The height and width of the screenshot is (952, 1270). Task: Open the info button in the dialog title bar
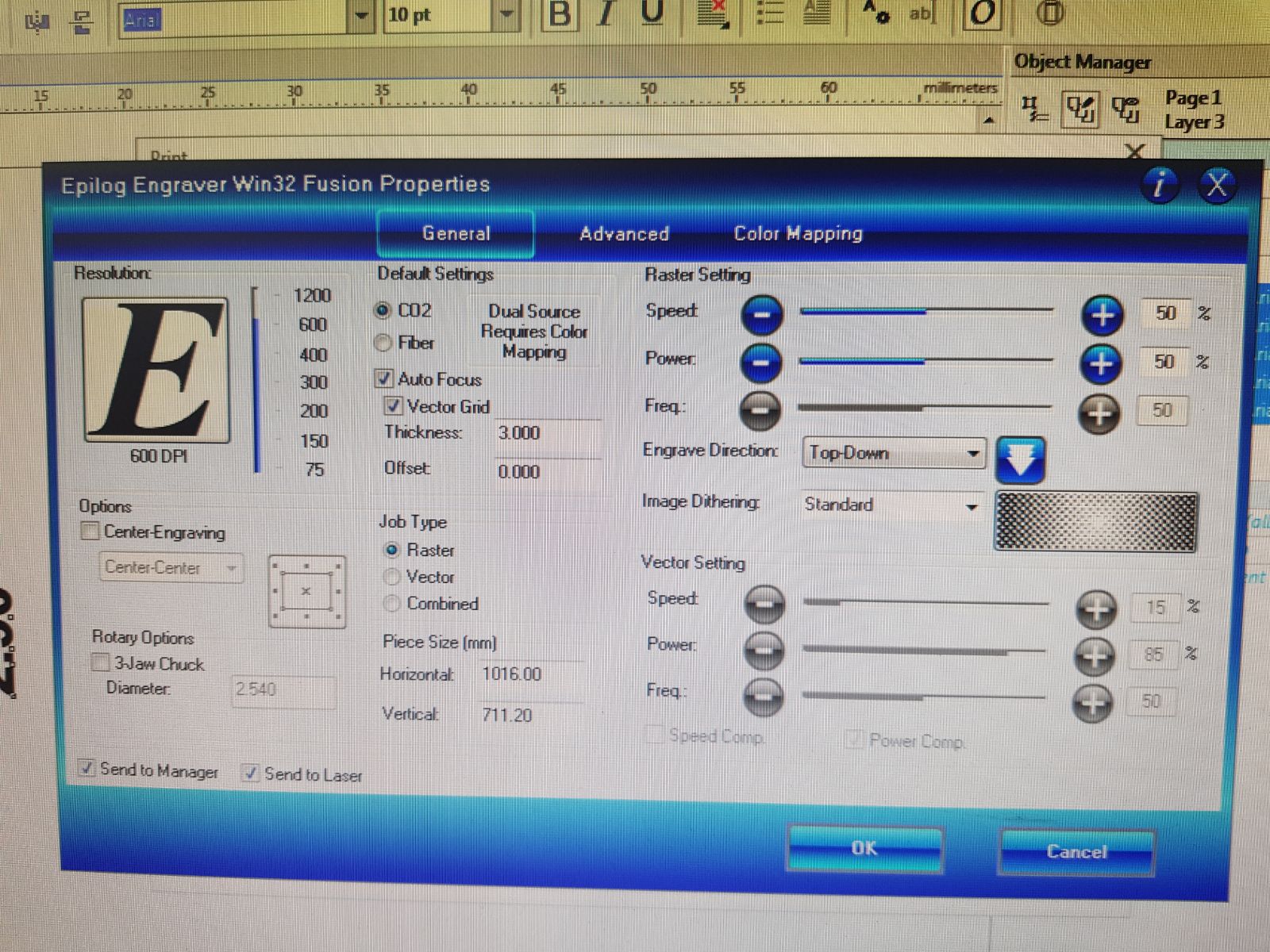pos(1160,185)
